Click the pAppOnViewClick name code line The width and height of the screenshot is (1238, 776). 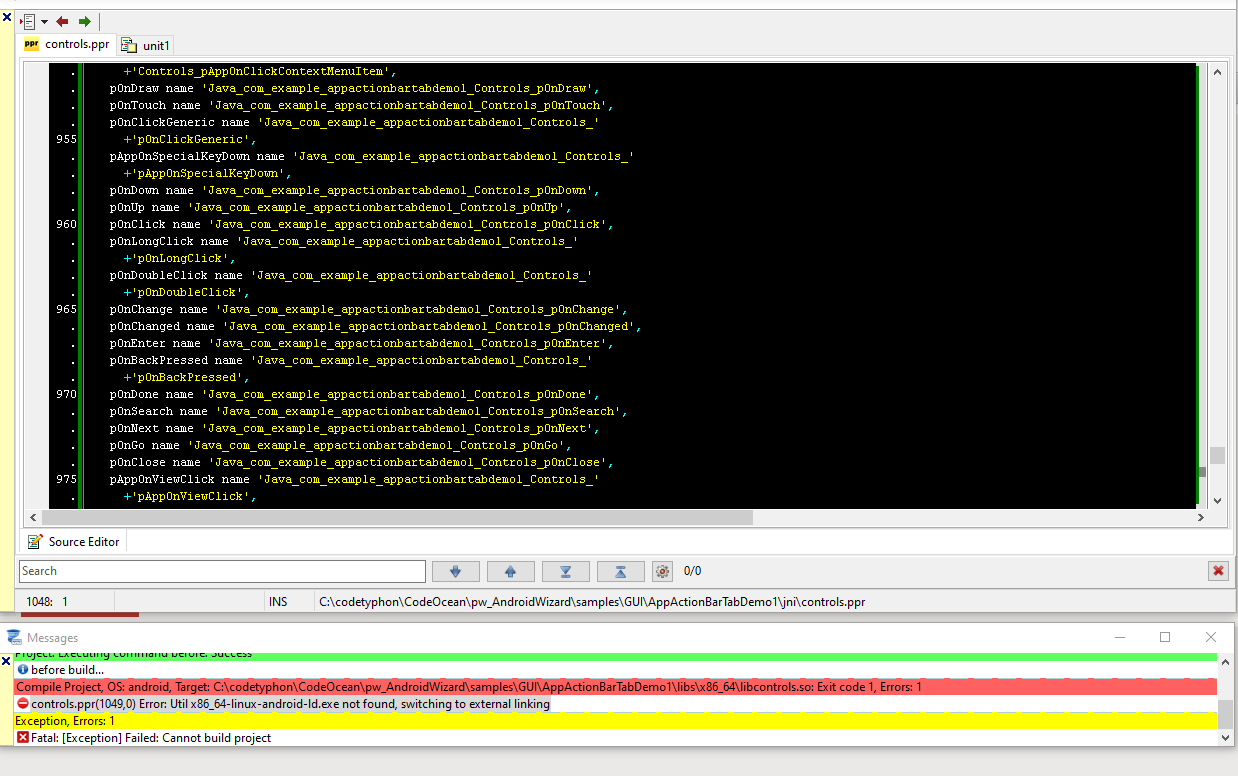[x=354, y=479]
